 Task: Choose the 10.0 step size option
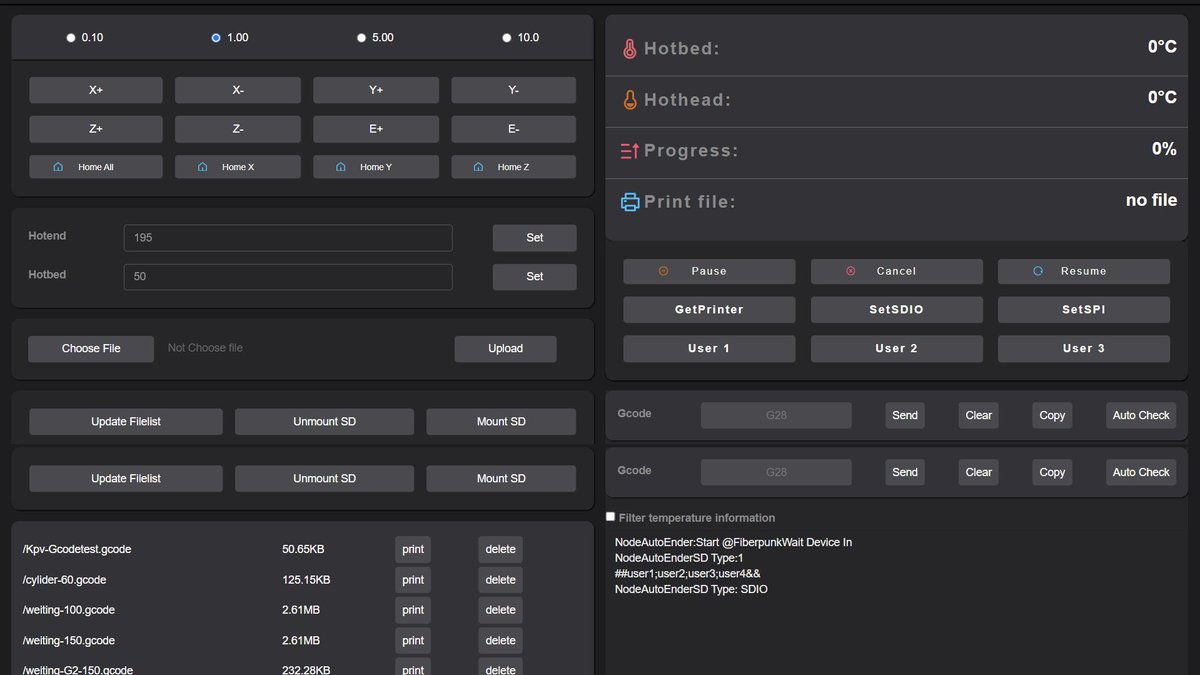(x=506, y=38)
